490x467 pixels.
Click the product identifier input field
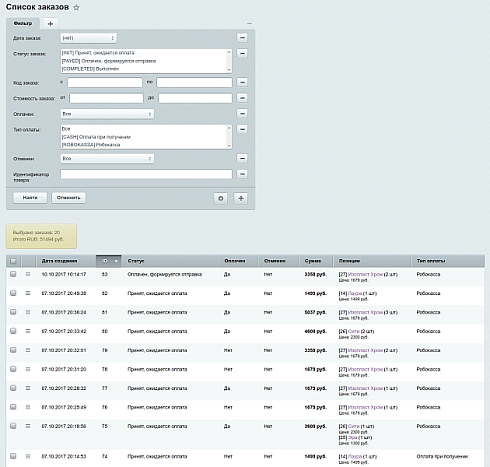coord(146,174)
